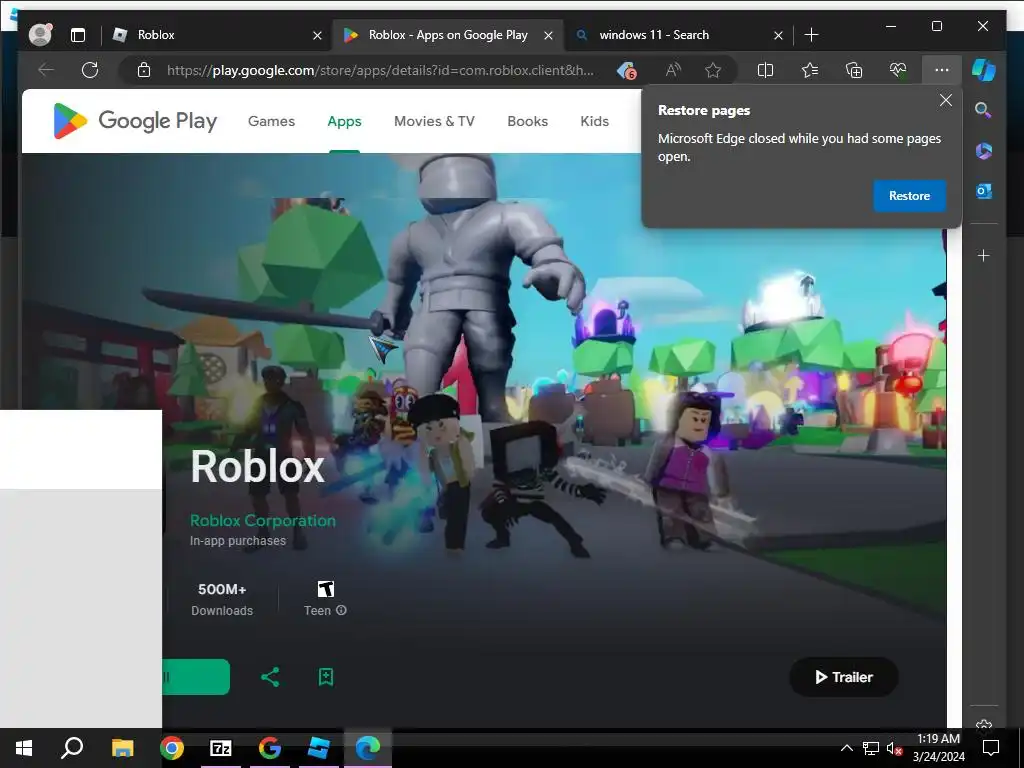
Task: Open the Kids section
Action: [x=594, y=121]
